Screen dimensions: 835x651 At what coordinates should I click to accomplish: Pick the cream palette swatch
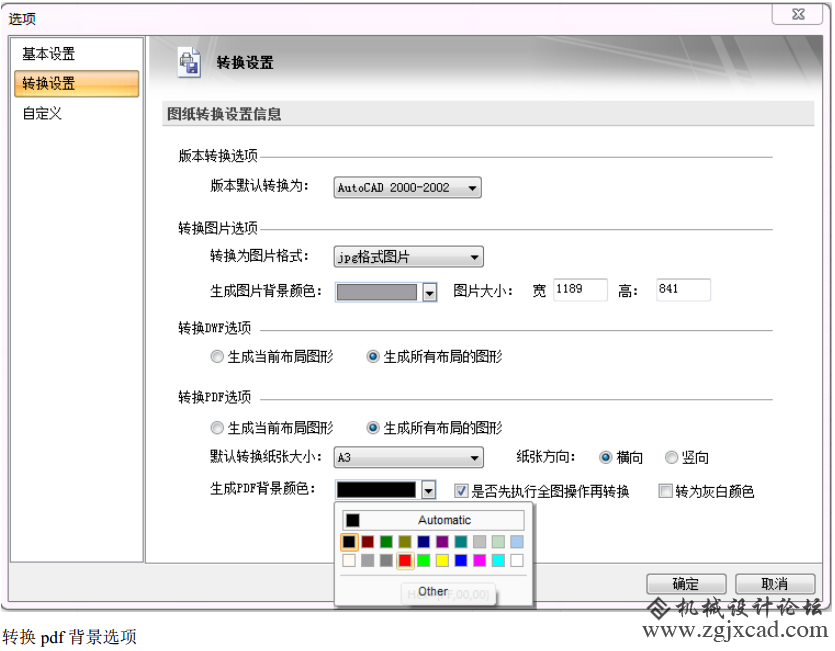pyautogui.click(x=349, y=560)
